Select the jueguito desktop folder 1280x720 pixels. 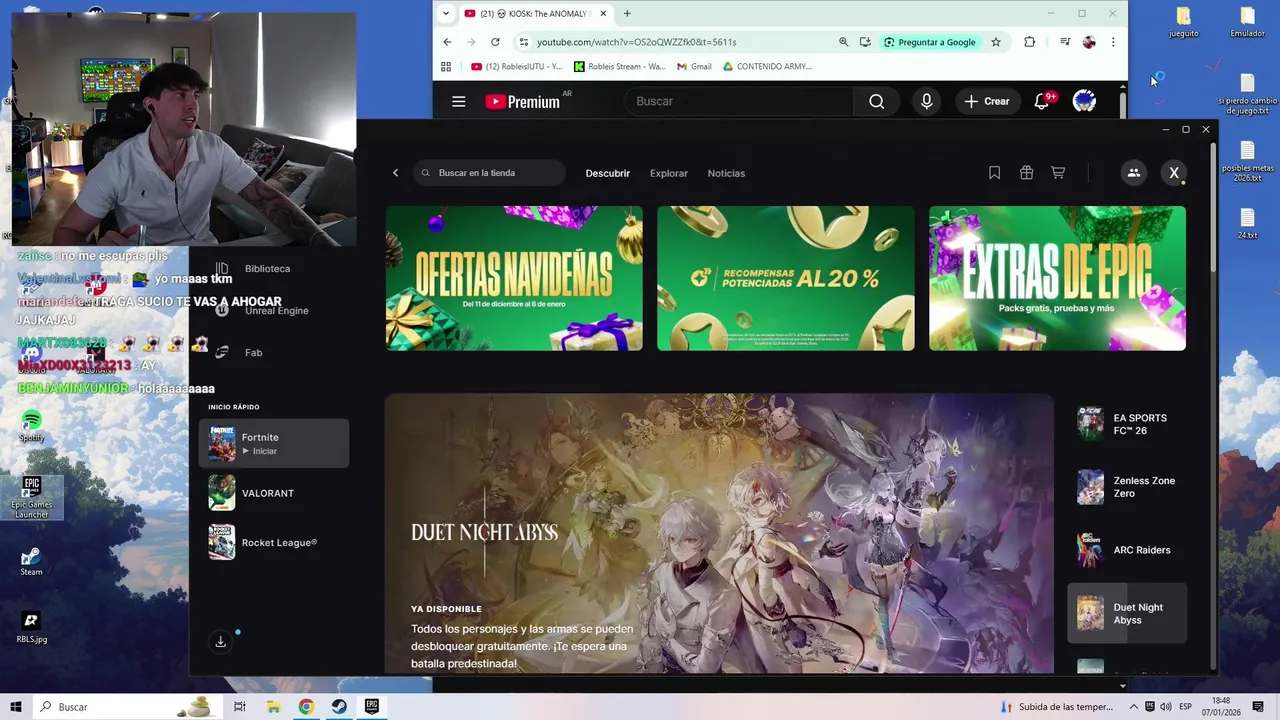(1184, 22)
